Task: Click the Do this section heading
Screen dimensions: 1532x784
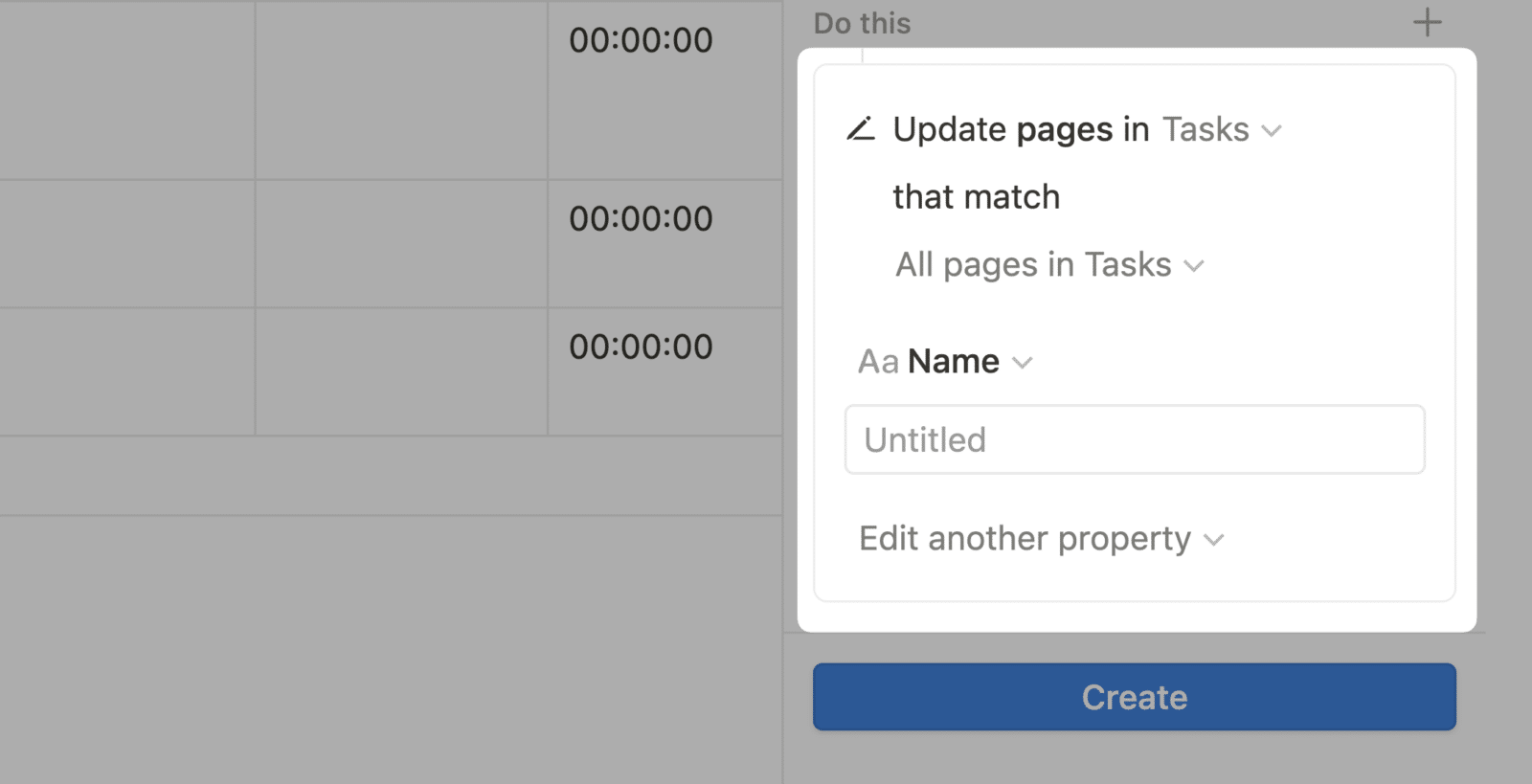Action: [862, 23]
